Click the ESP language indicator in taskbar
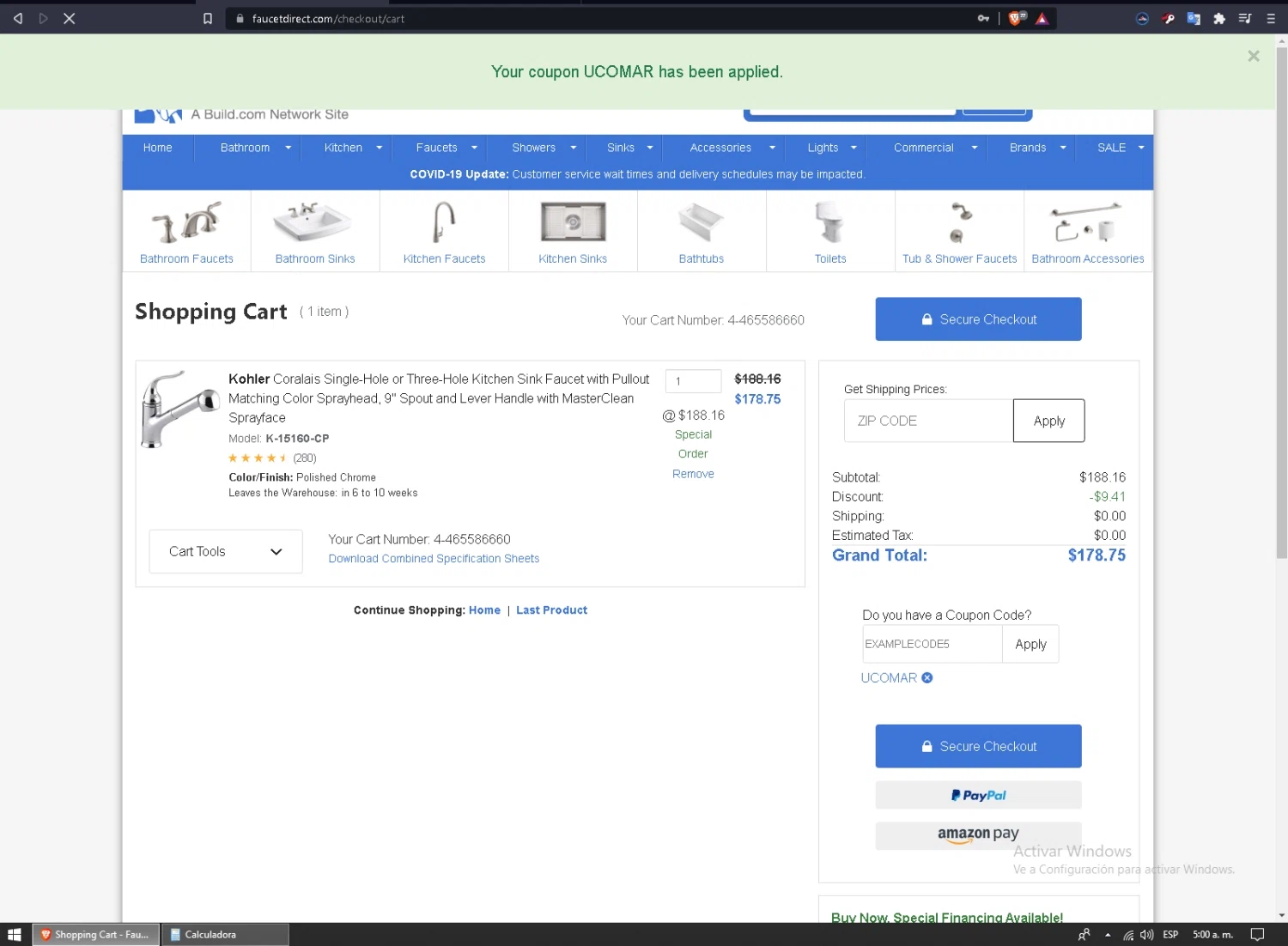1288x946 pixels. pyautogui.click(x=1170, y=935)
